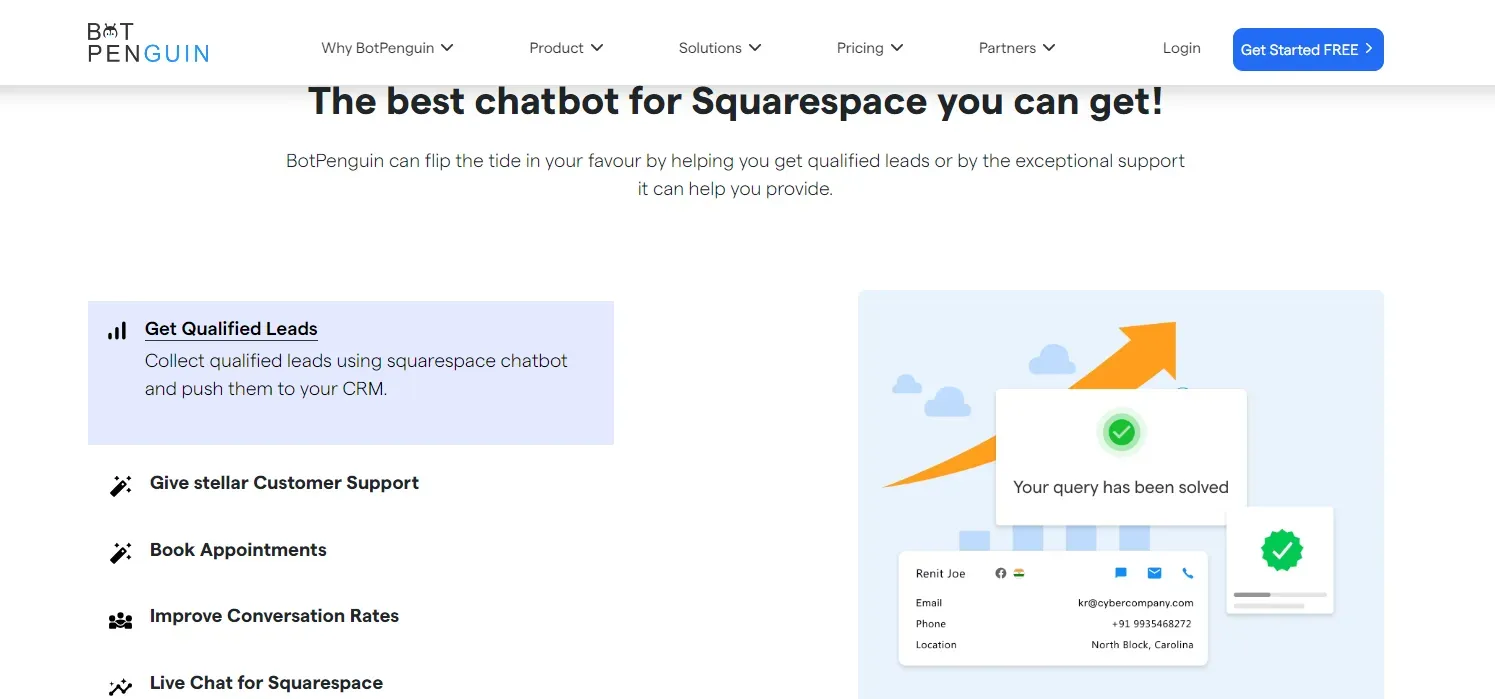Screen dimensions: 1495x699
Task: Click the BotPenguin can flip the tide paragraph
Action: (735, 175)
